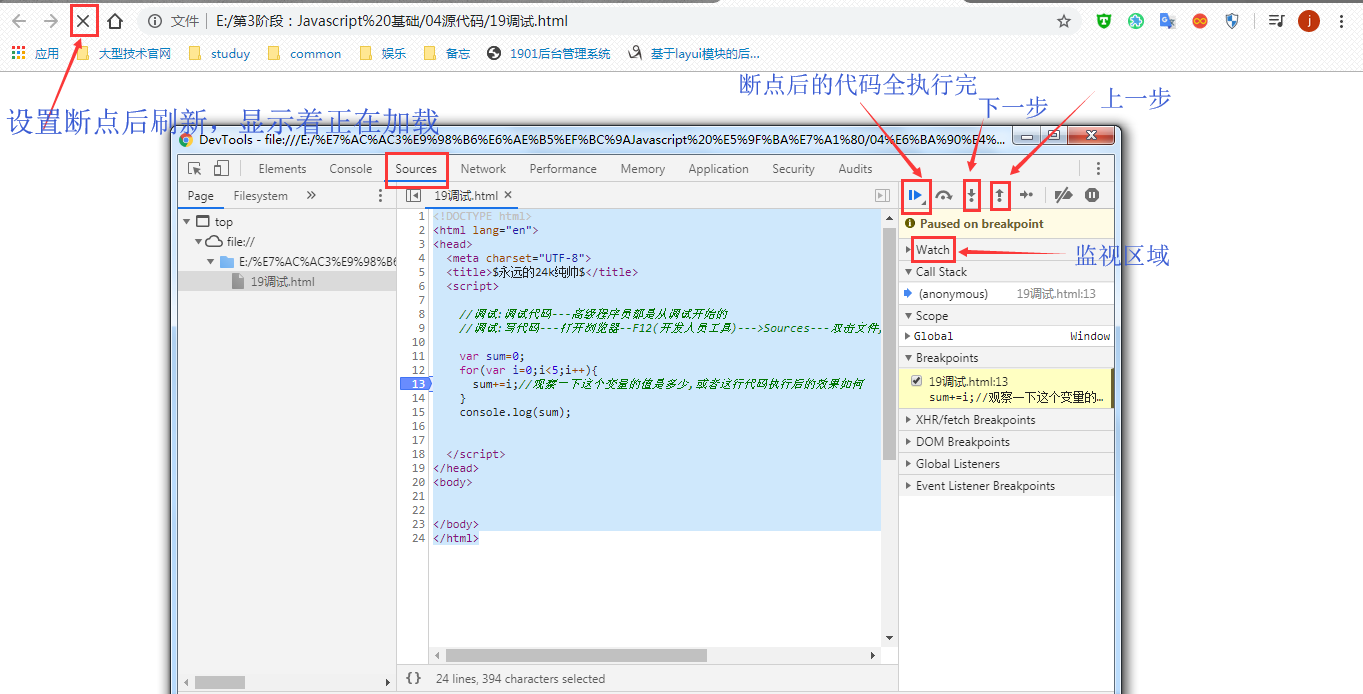
Task: Go to browser home page
Action: pos(115,21)
